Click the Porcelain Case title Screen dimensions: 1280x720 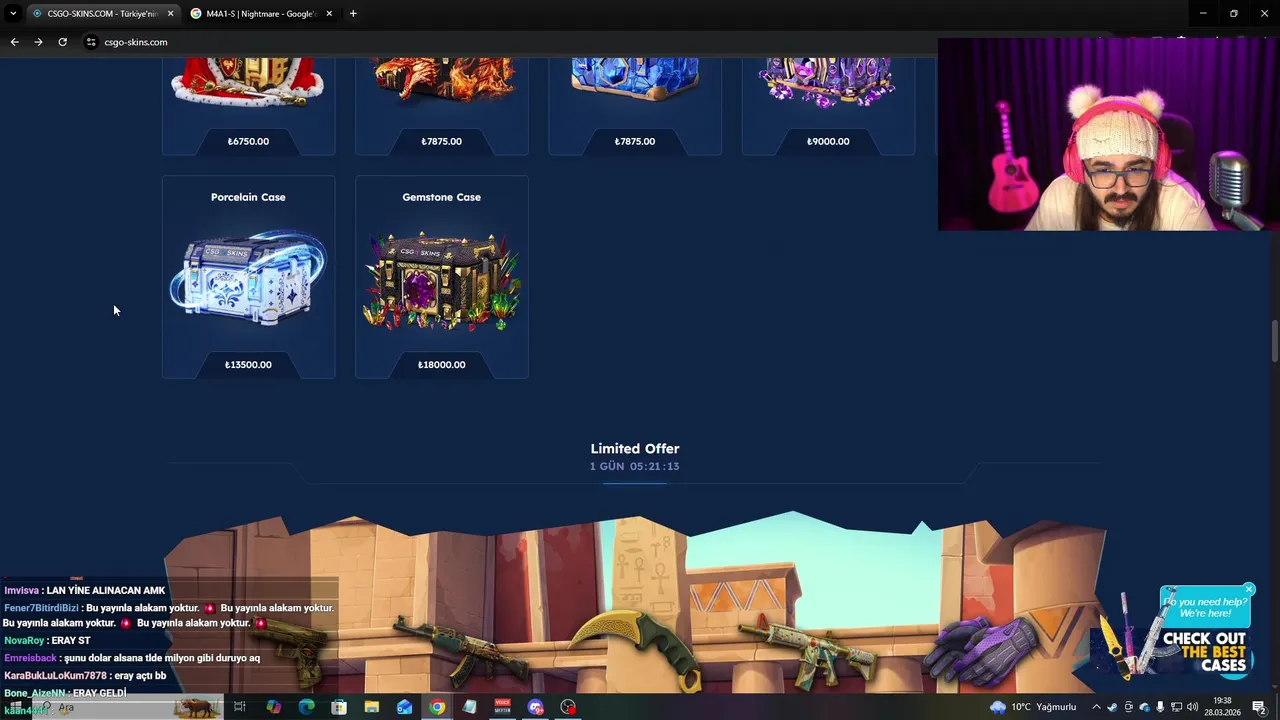[248, 197]
